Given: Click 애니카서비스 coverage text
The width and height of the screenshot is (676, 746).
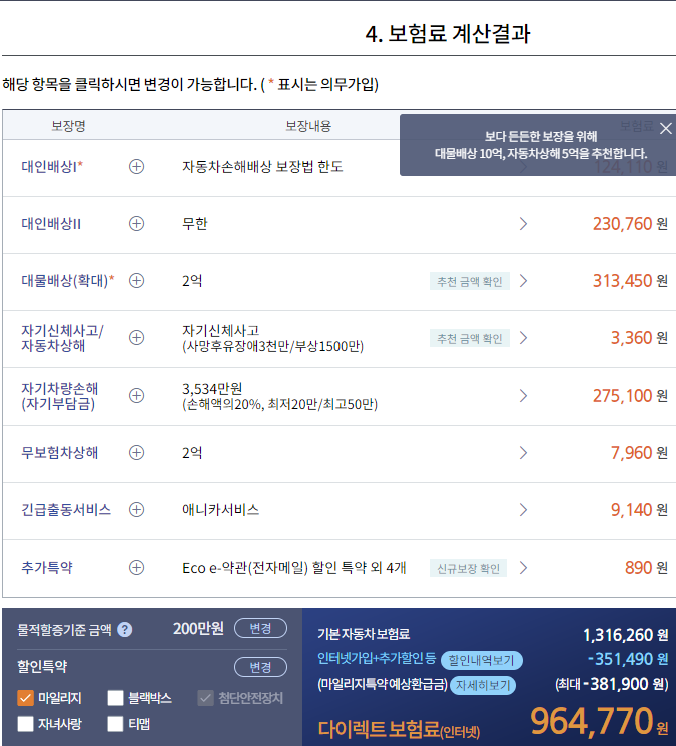Looking at the screenshot, I should point(221,510).
